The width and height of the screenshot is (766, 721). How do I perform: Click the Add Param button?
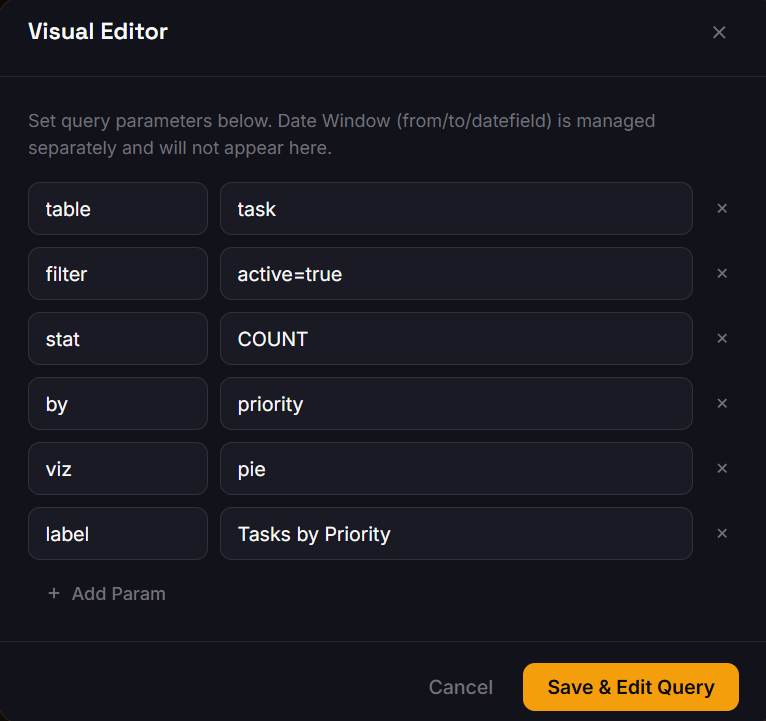point(107,594)
